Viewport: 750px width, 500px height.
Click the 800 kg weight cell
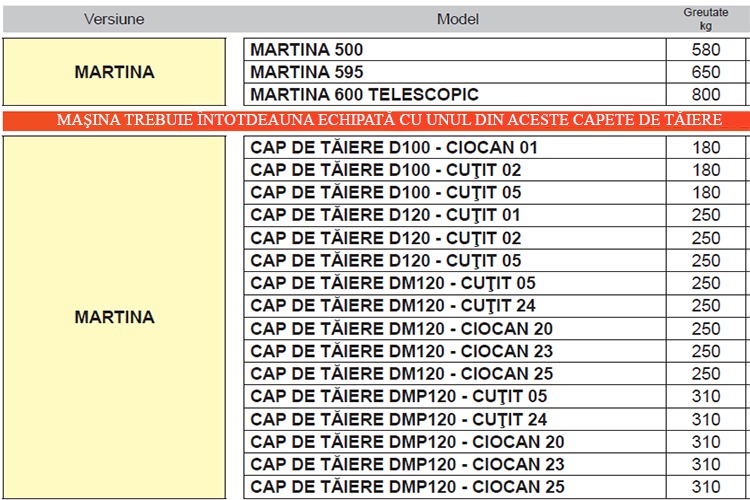click(705, 95)
